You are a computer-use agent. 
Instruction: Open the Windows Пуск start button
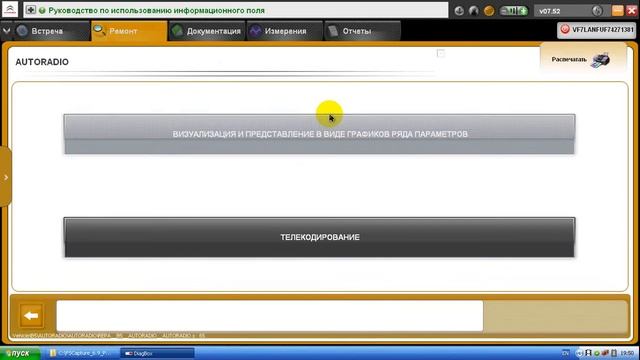coord(20,353)
